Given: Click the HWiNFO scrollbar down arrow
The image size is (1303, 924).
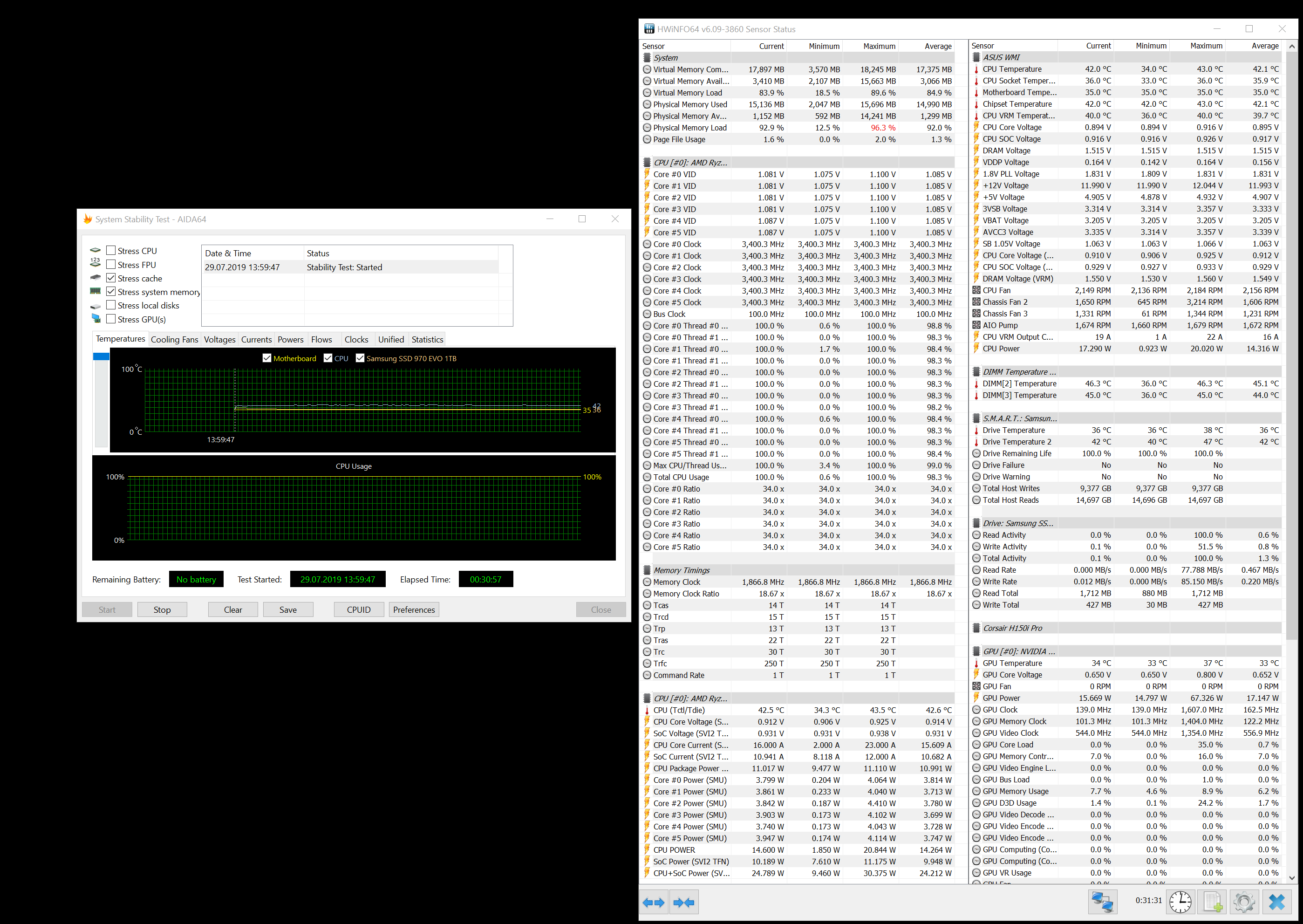Looking at the screenshot, I should pyautogui.click(x=1292, y=878).
